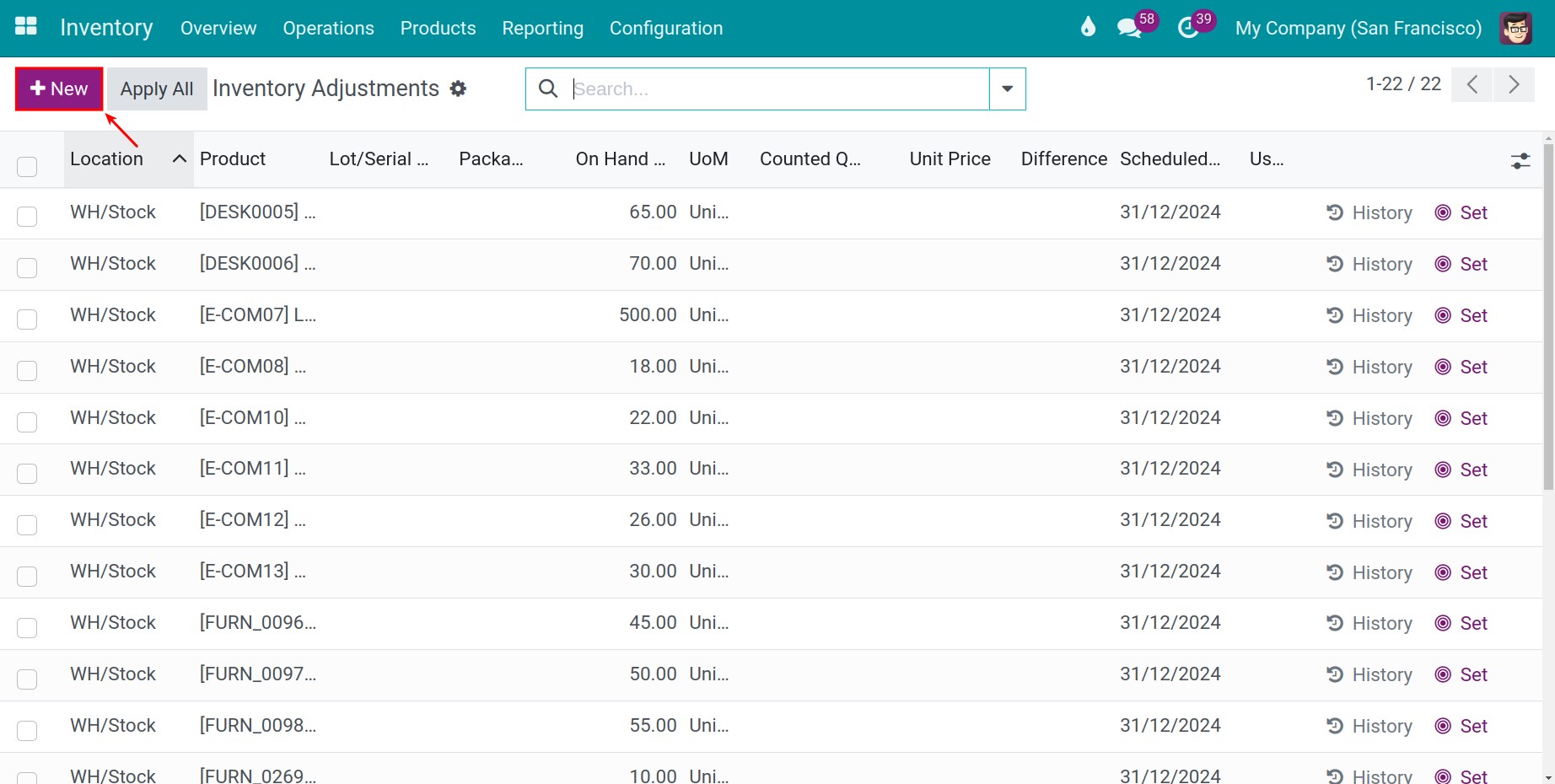Click the water drop debug icon
Image resolution: width=1555 pixels, height=784 pixels.
[x=1088, y=28]
